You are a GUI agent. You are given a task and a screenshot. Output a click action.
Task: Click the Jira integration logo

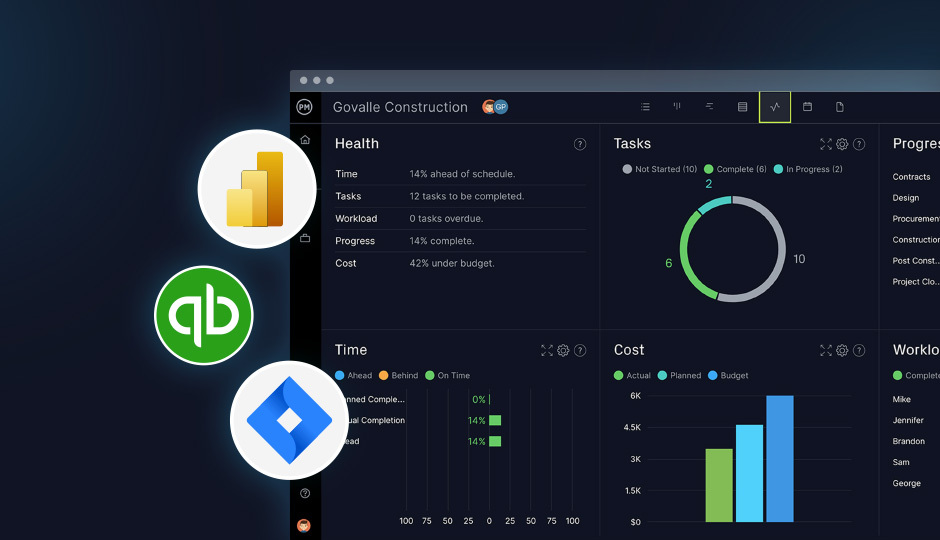coord(289,420)
